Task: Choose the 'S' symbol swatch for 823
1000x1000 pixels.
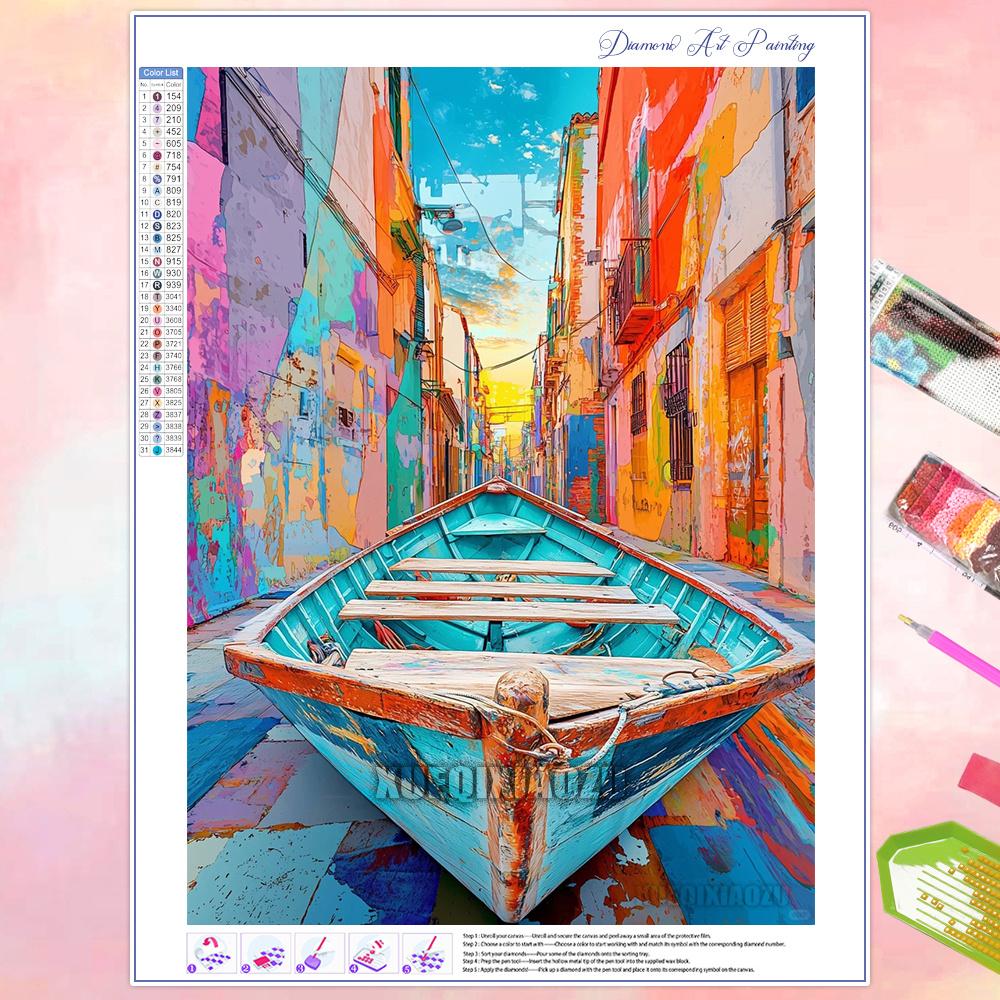Action: point(157,226)
